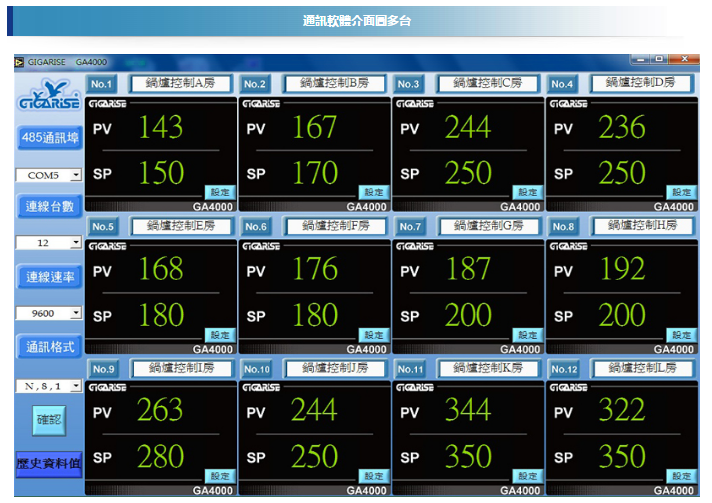Click 設定 on the No.1 controller
Image resolution: width=712 pixels, height=503 pixels.
[x=220, y=192]
